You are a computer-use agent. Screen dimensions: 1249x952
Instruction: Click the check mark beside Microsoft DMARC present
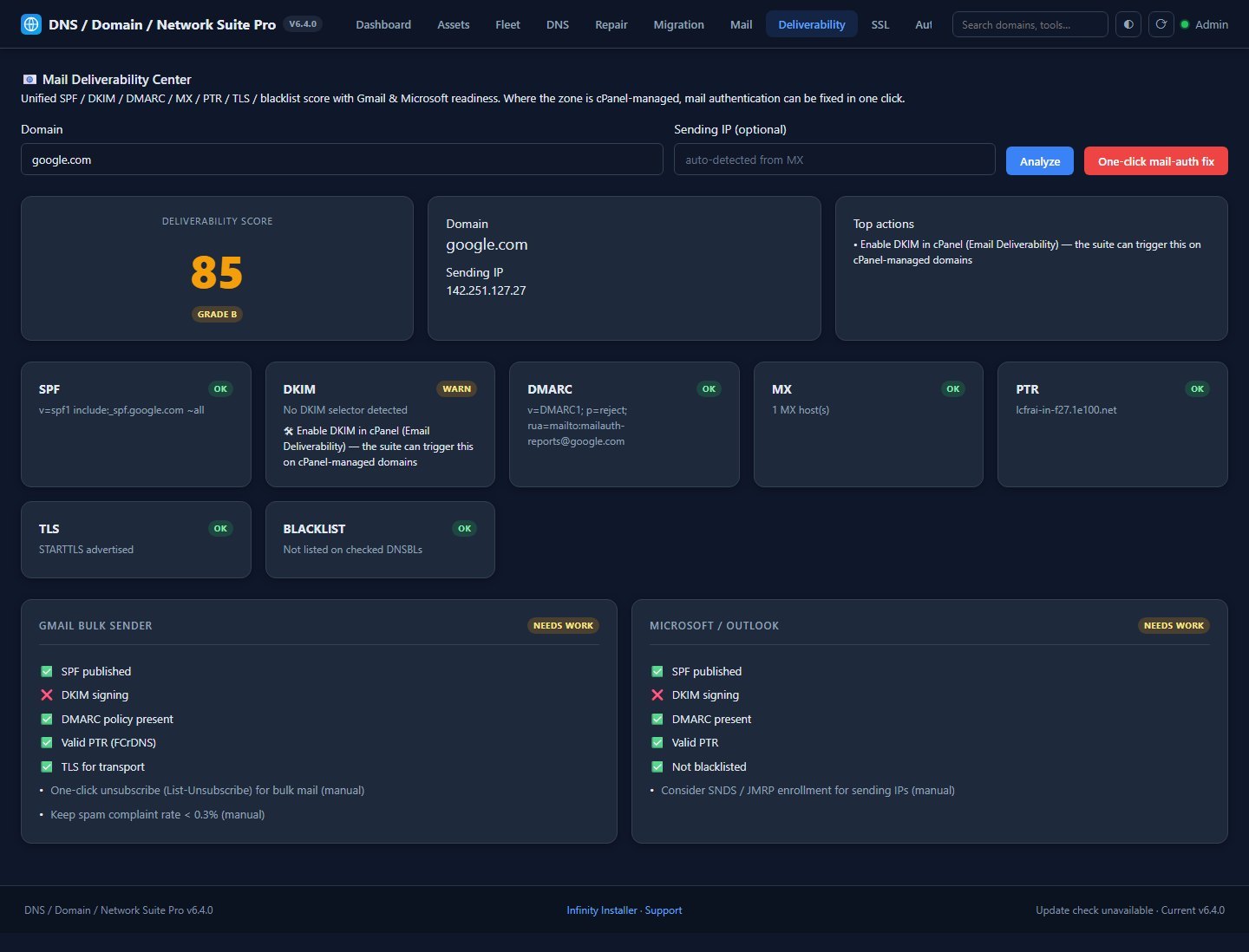tap(657, 719)
